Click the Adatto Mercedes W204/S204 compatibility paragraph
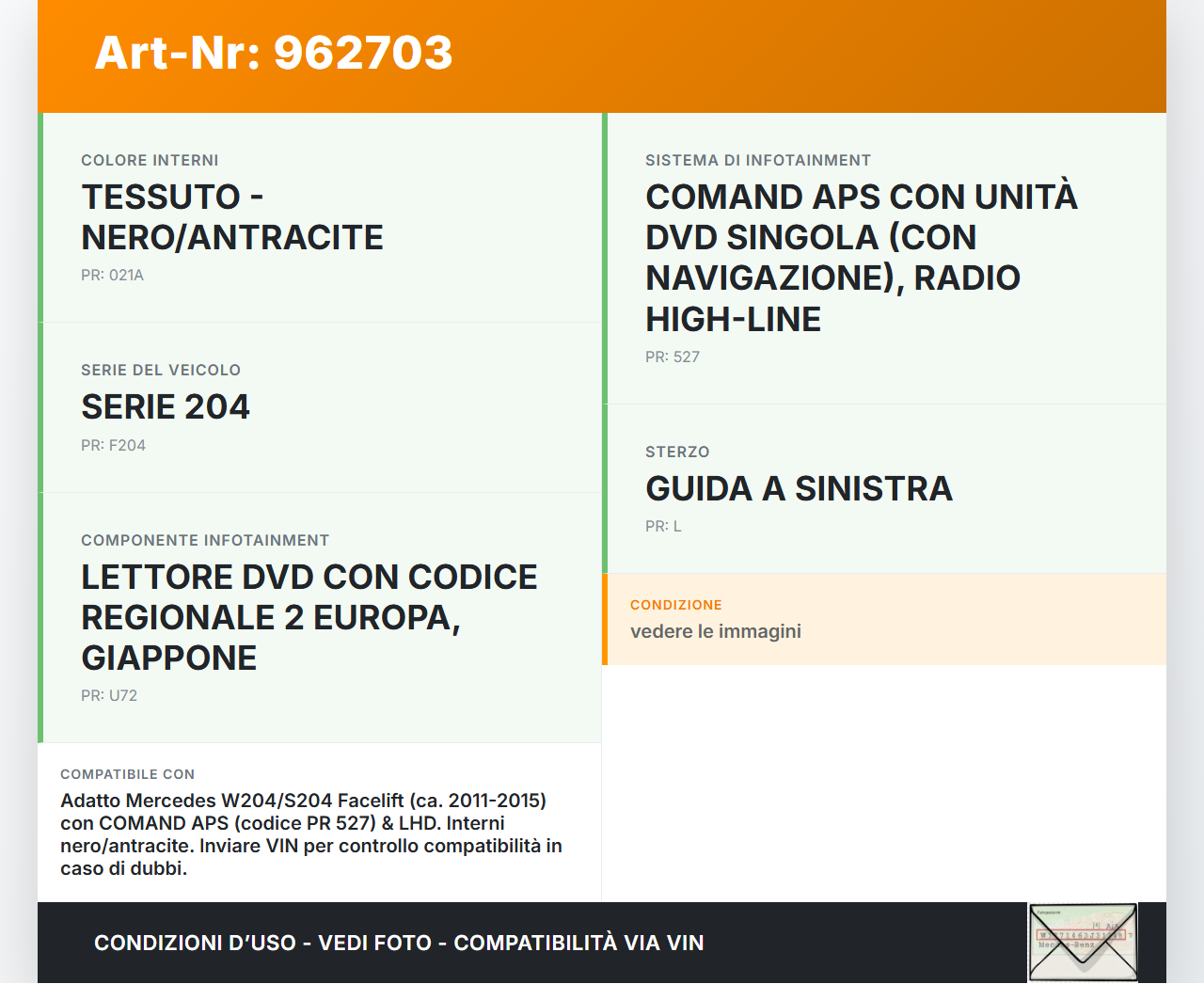 (311, 834)
